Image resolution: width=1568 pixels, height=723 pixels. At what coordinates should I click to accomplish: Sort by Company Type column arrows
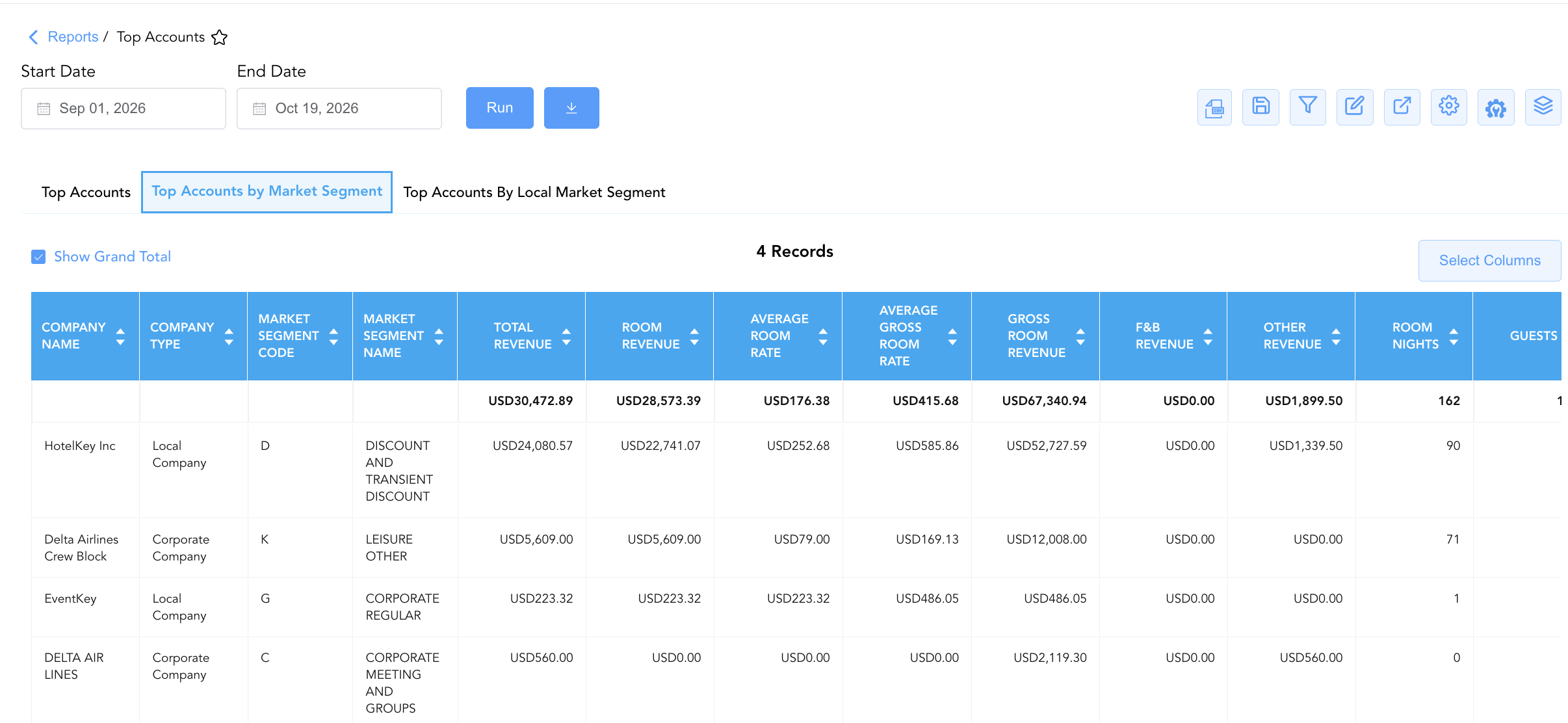coord(229,336)
